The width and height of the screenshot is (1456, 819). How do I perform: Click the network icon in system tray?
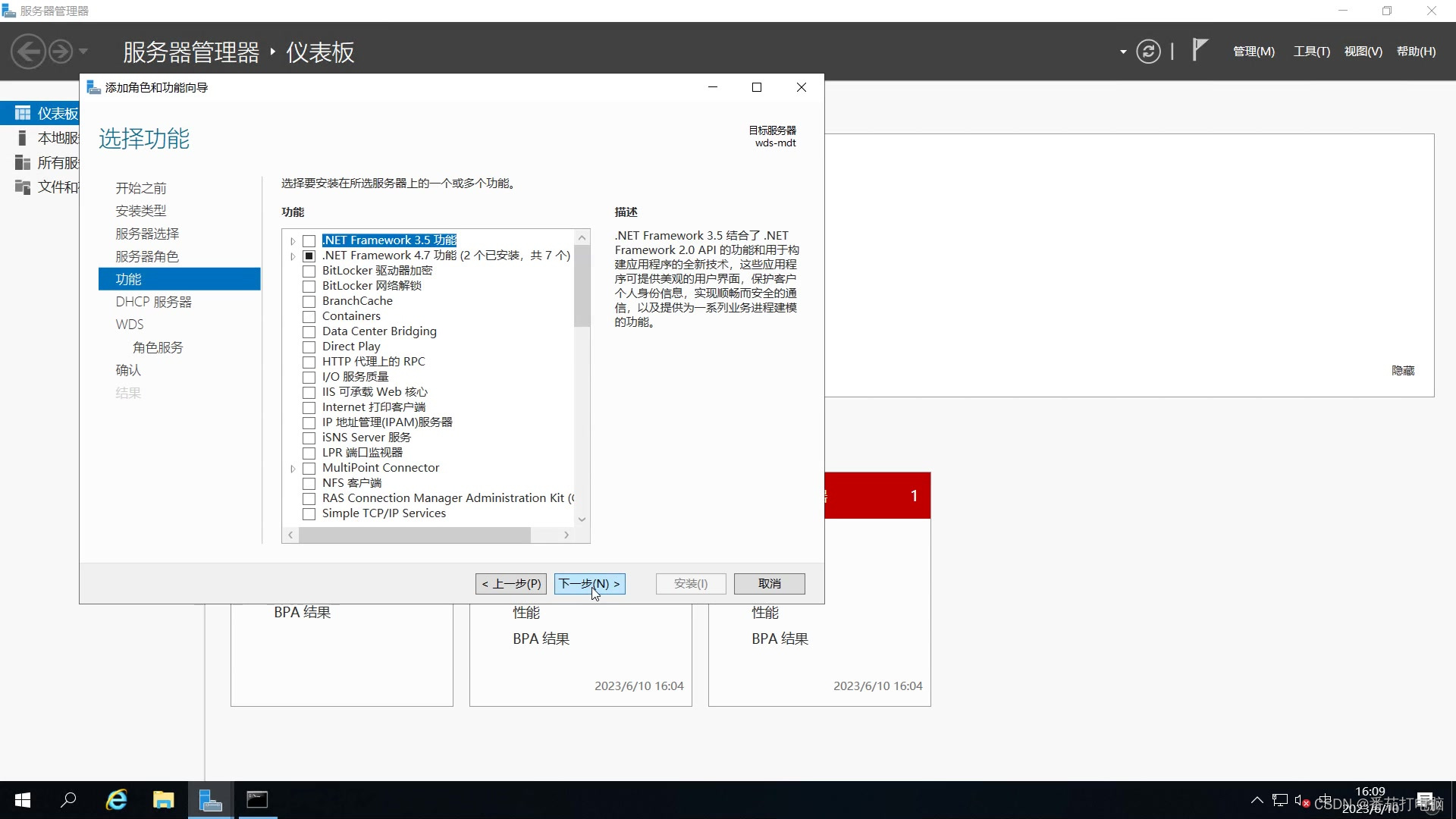(x=1280, y=800)
